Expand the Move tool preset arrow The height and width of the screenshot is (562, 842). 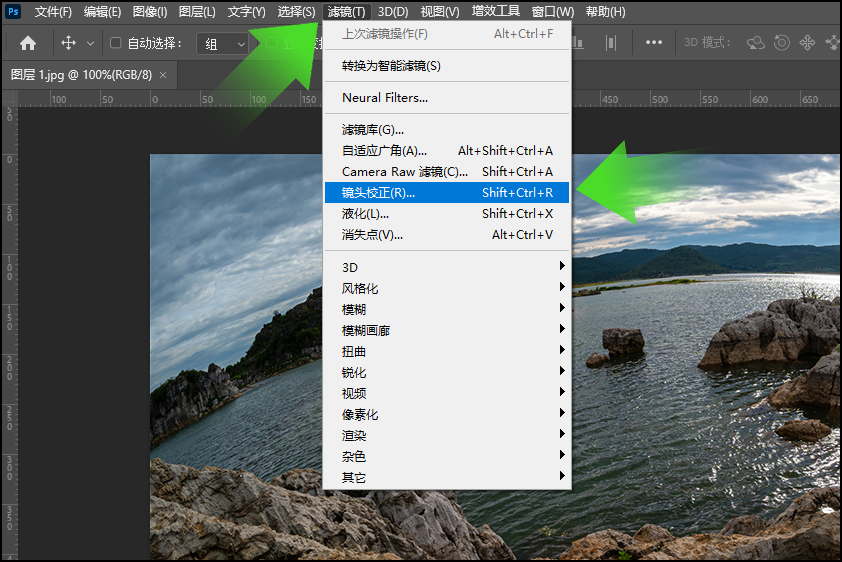[x=91, y=44]
